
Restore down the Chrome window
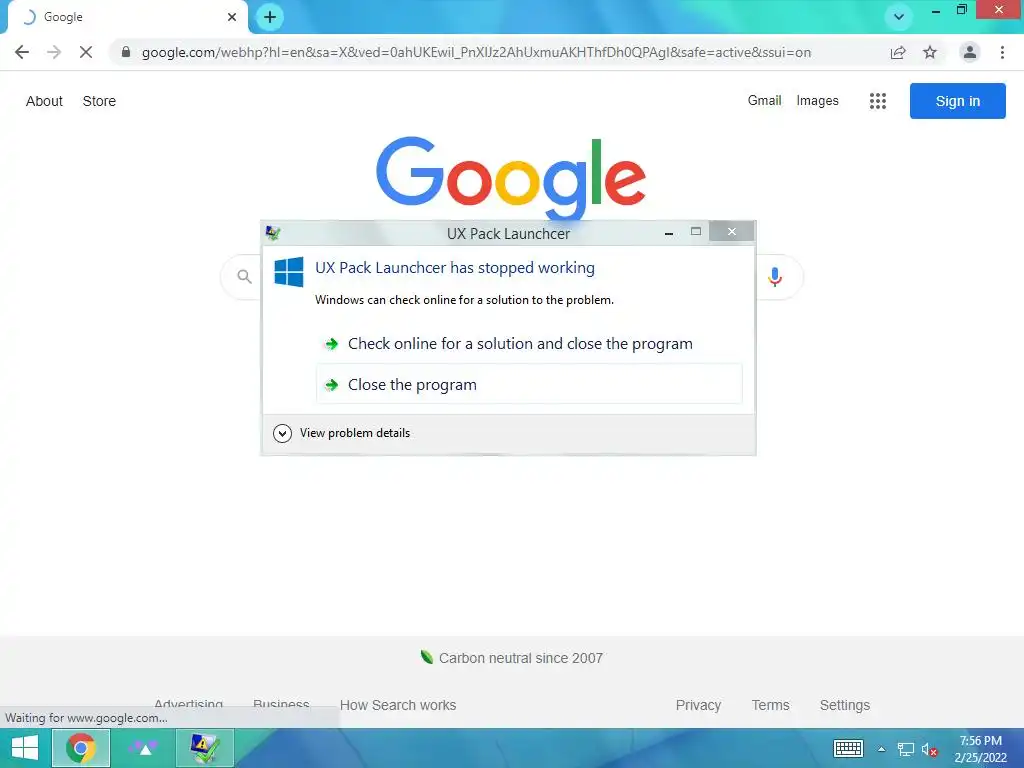coord(961,10)
